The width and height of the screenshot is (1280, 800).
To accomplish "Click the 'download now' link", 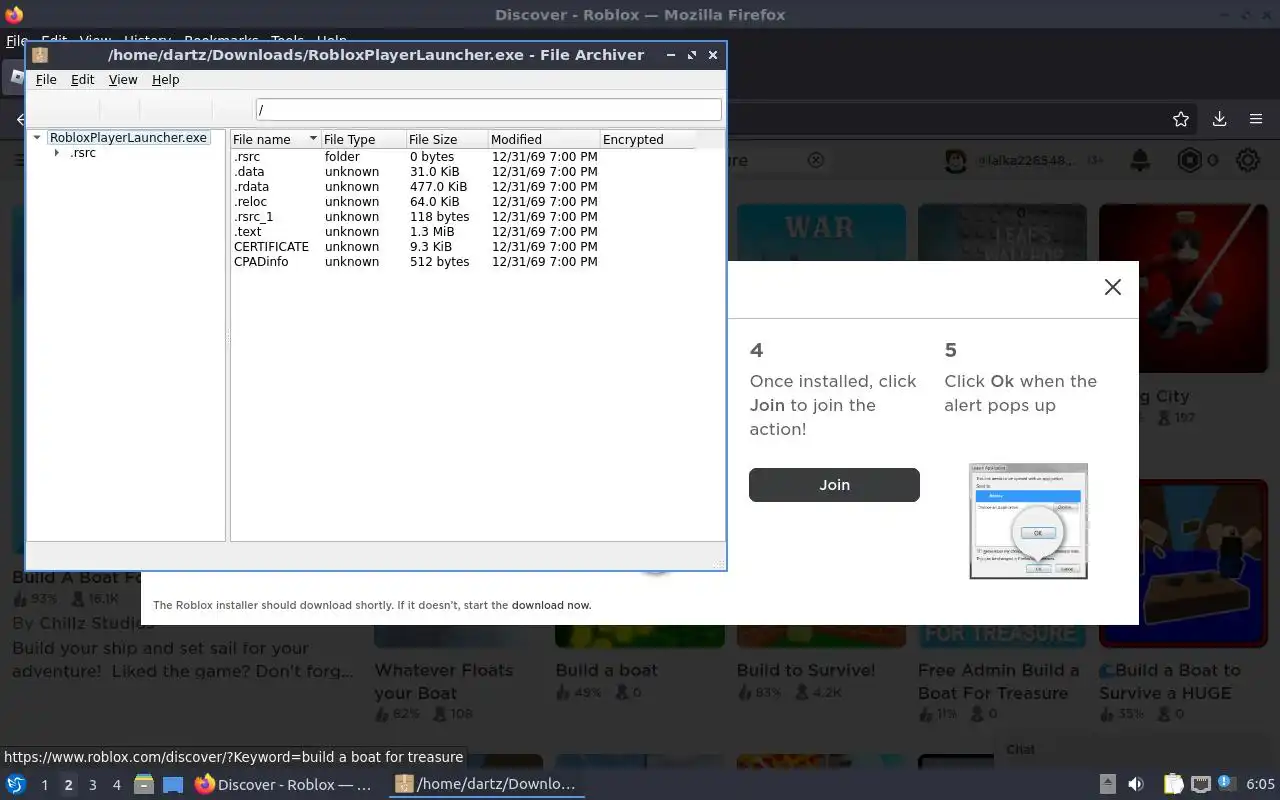I will (551, 605).
